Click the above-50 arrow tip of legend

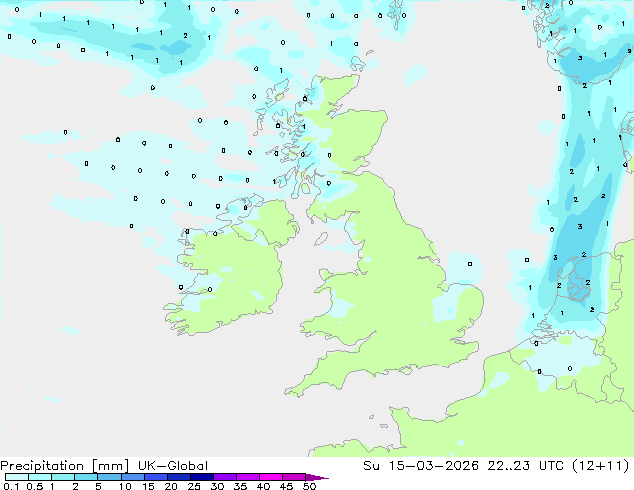coord(317,477)
